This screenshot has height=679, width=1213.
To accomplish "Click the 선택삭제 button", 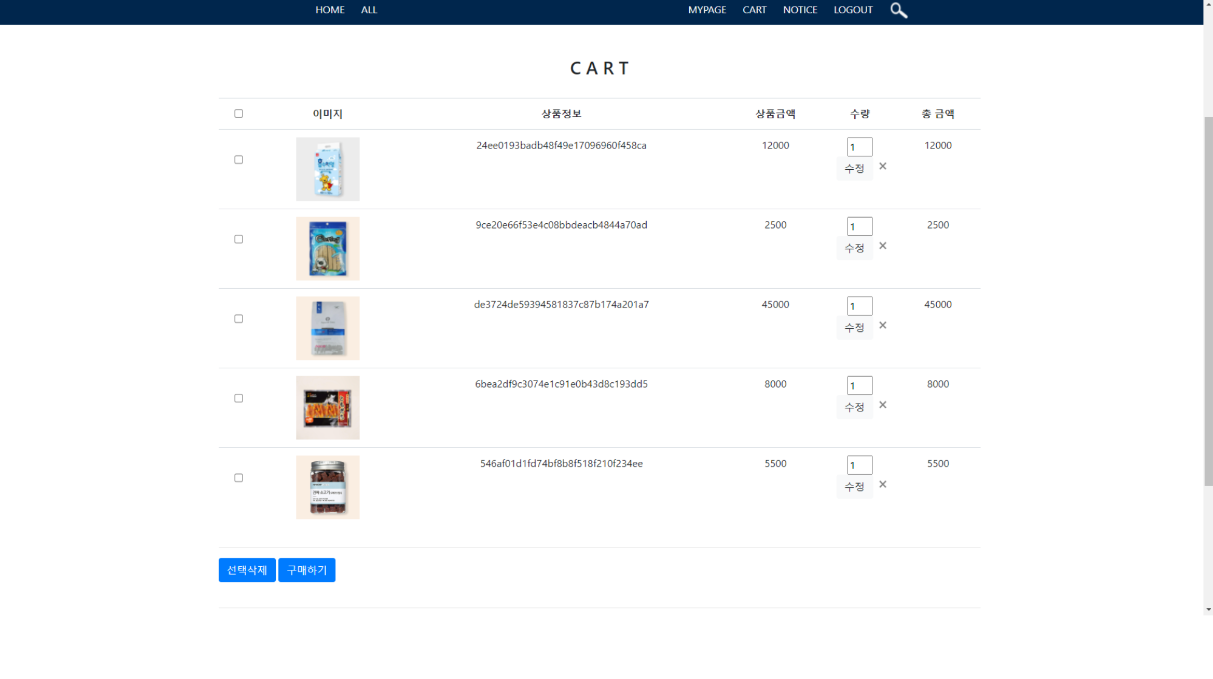I will (247, 570).
